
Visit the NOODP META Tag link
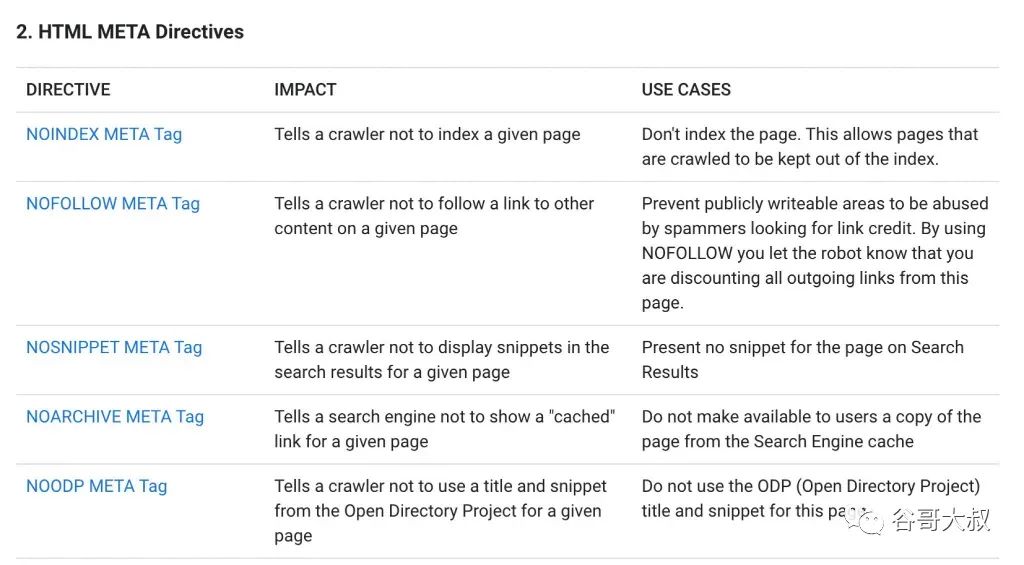[x=96, y=486]
